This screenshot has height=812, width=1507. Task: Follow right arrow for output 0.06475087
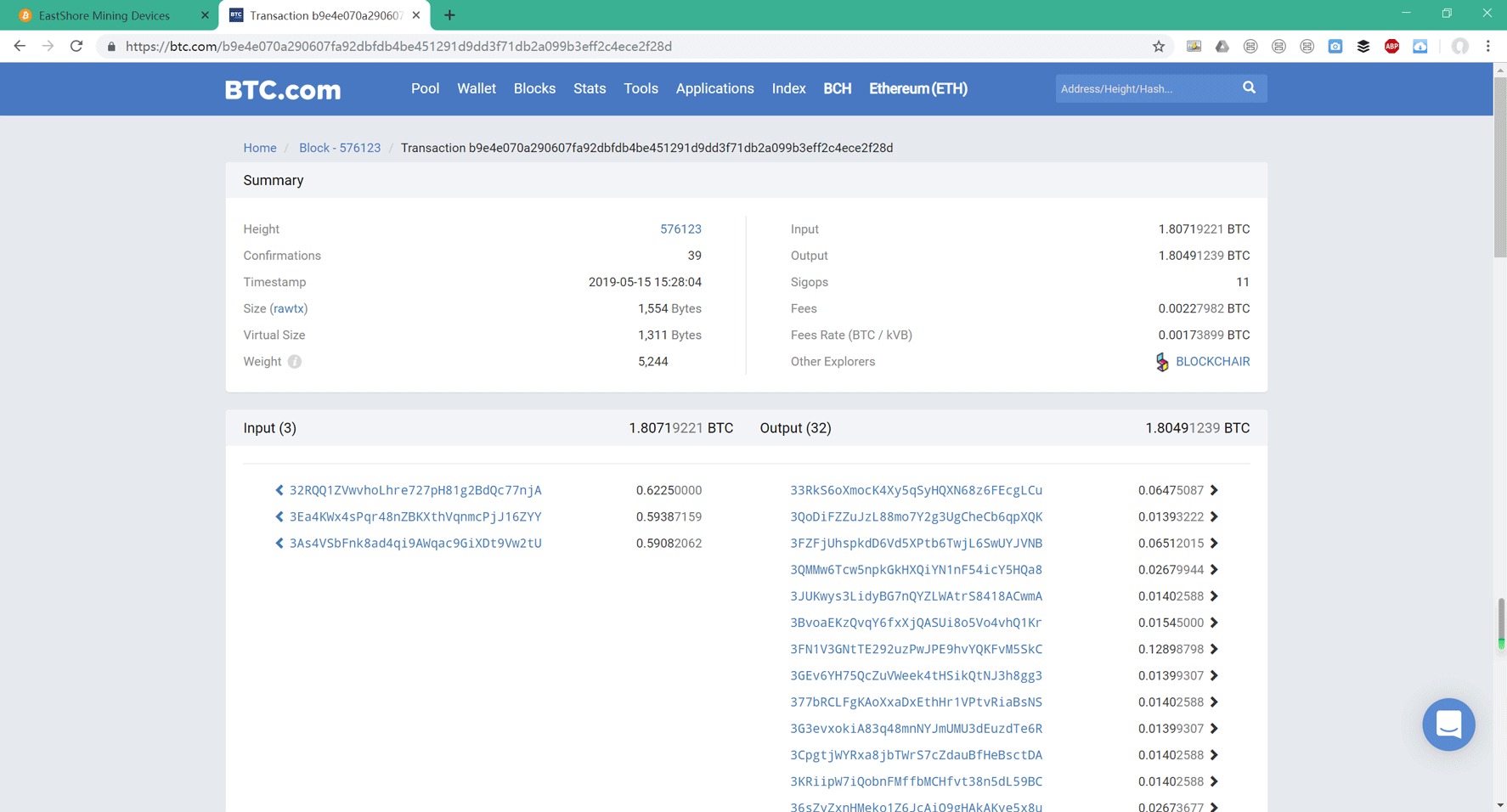click(x=1214, y=490)
